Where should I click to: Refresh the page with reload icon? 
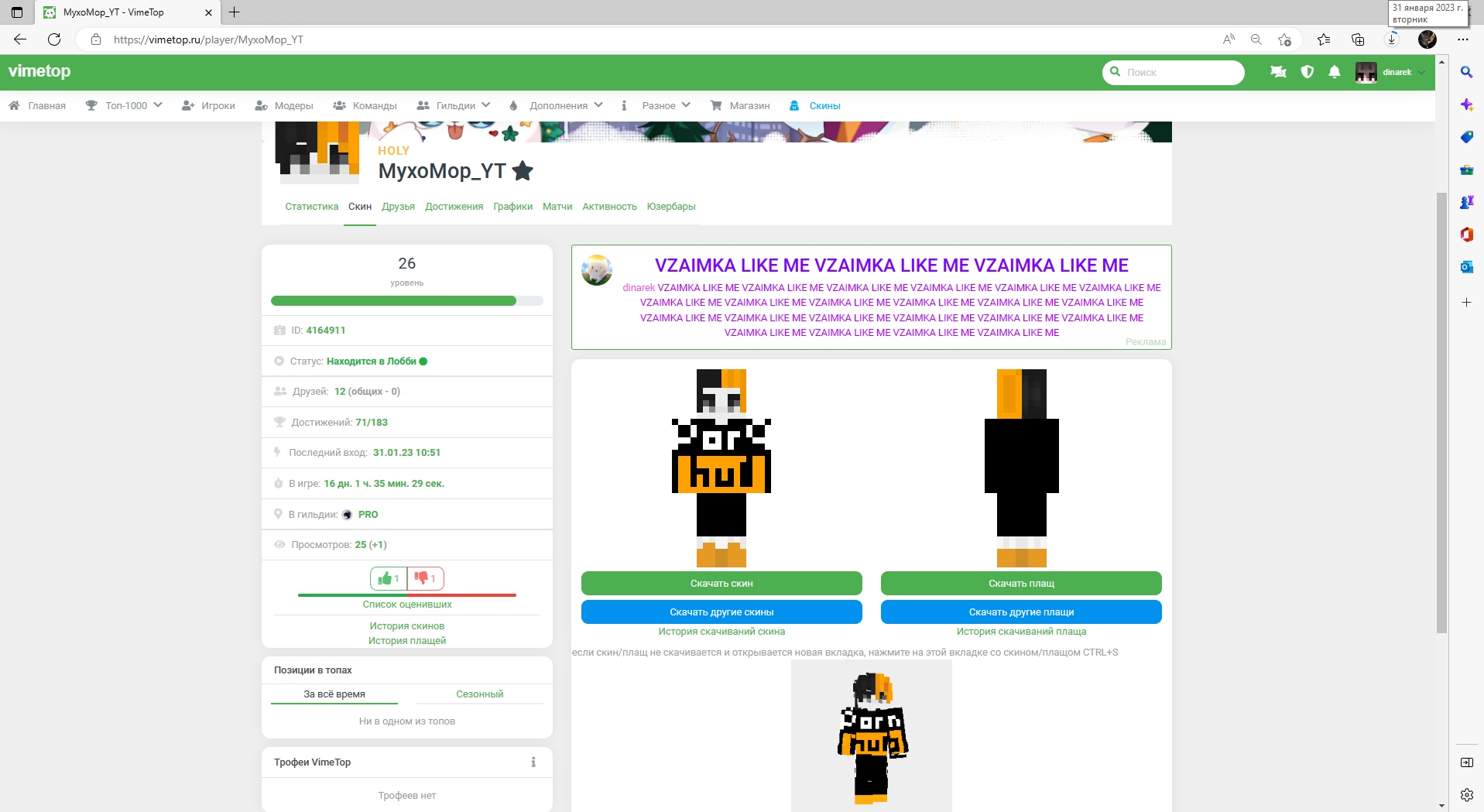(54, 39)
